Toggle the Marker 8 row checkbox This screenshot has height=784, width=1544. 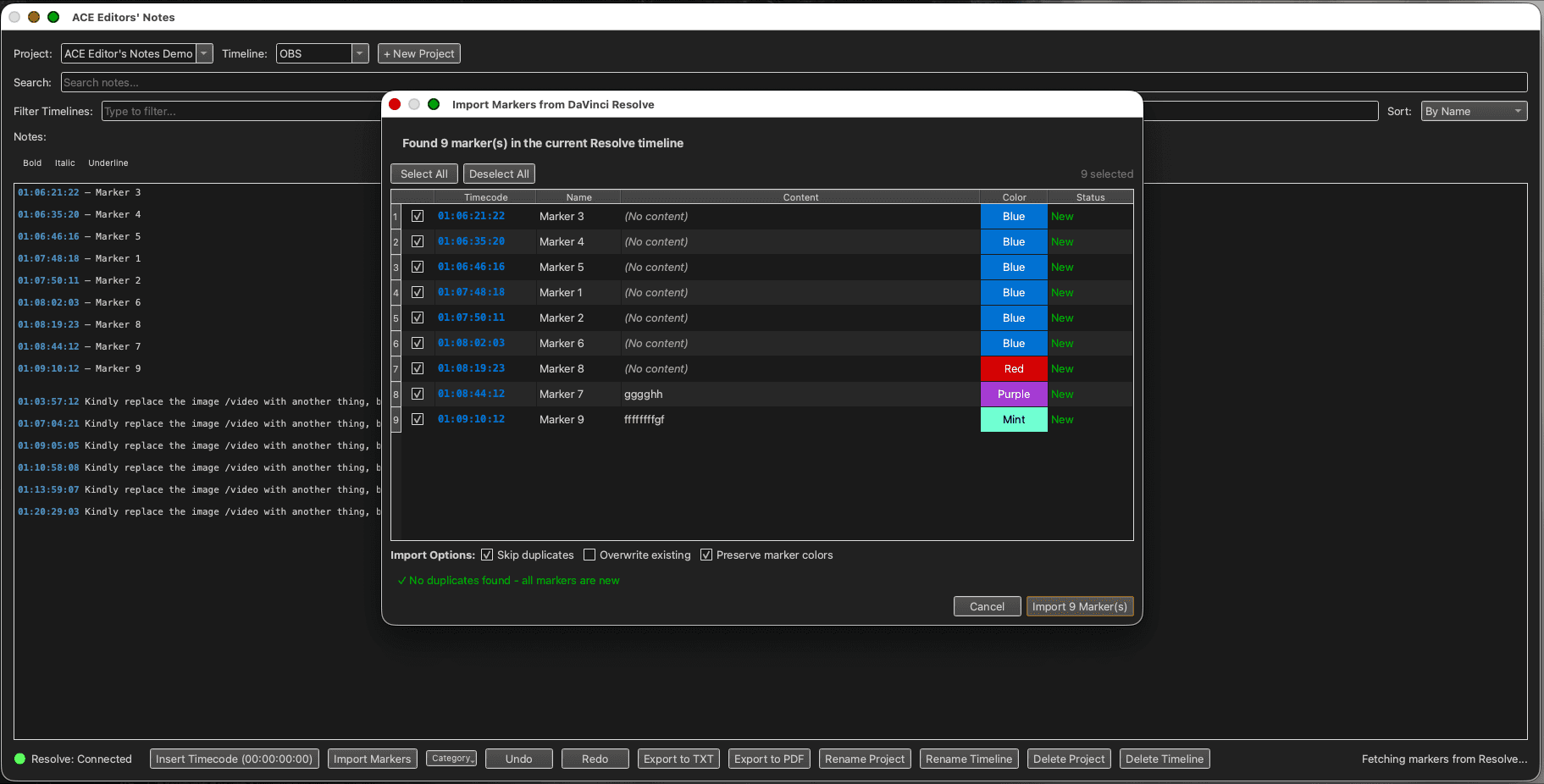[x=418, y=368]
